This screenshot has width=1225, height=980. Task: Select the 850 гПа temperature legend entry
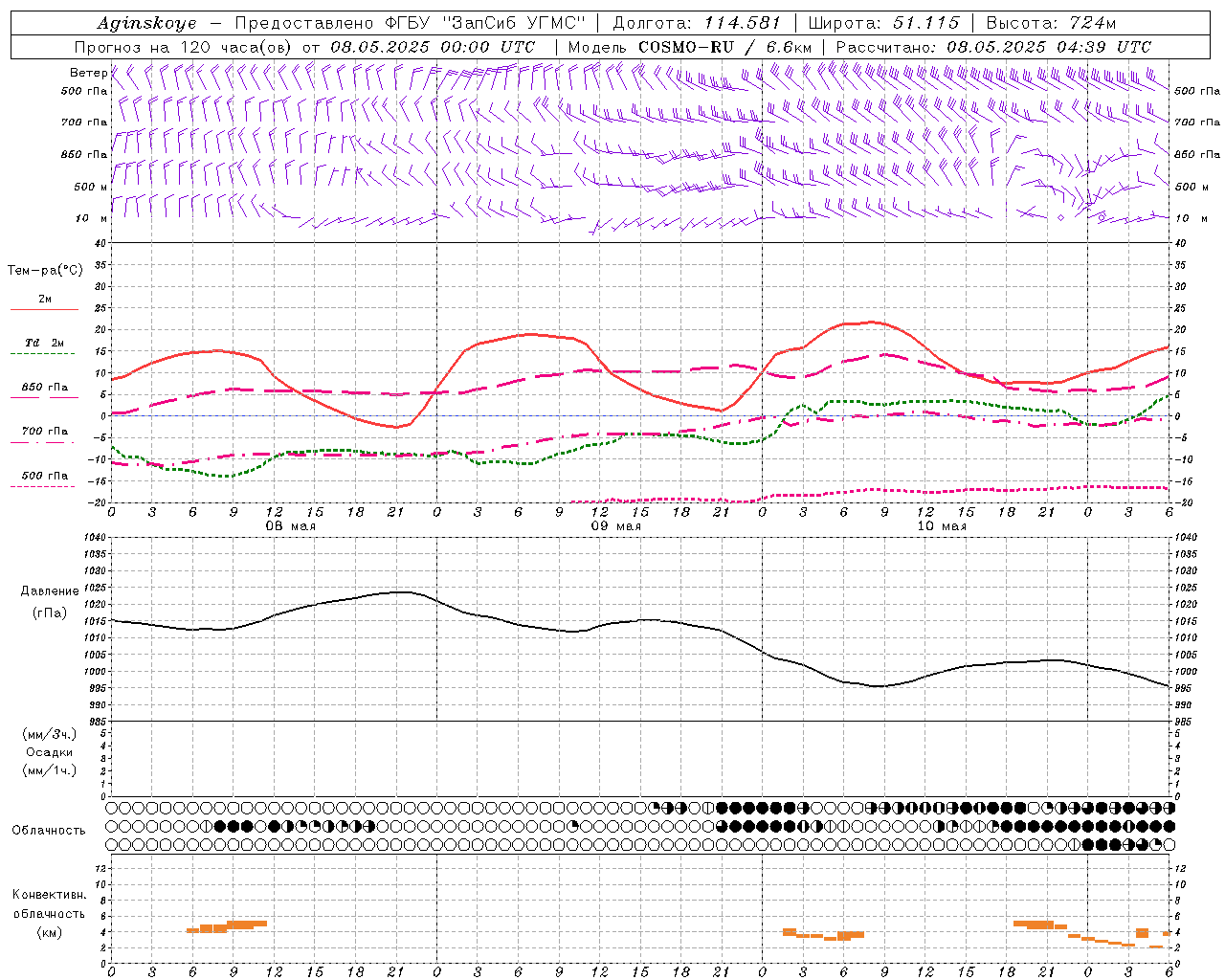[45, 388]
